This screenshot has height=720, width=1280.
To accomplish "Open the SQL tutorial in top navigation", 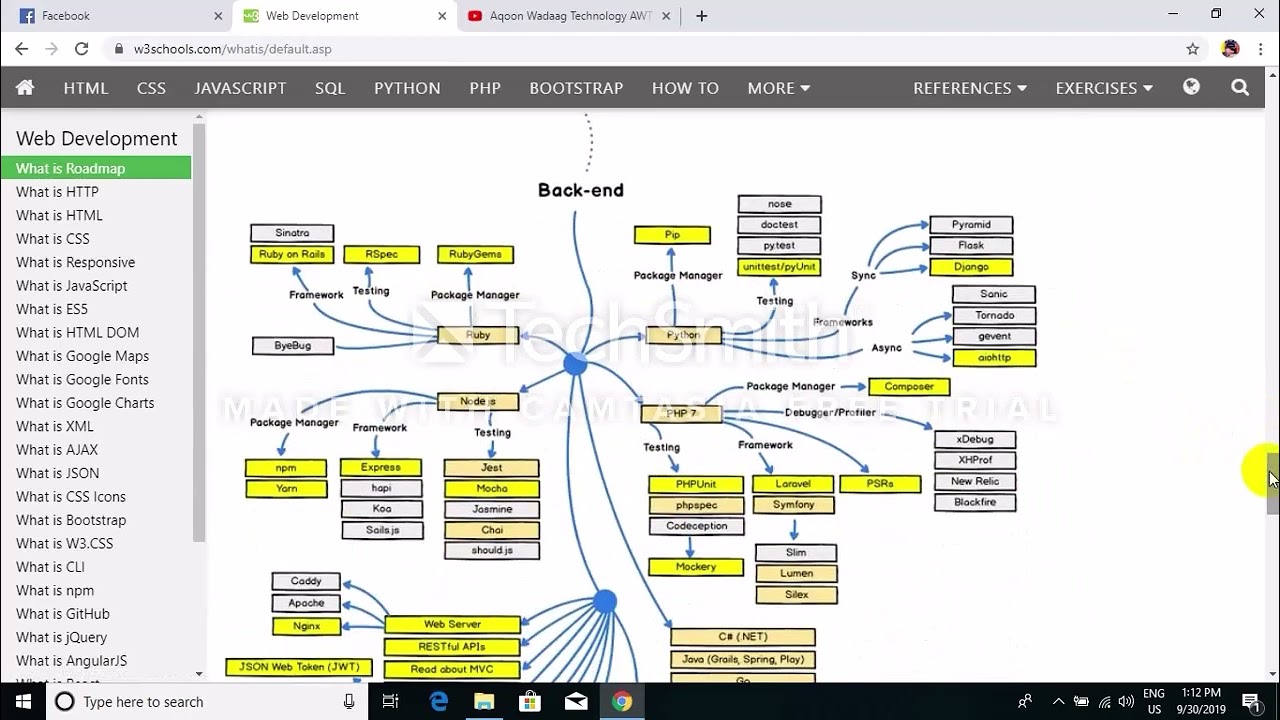I will (330, 88).
